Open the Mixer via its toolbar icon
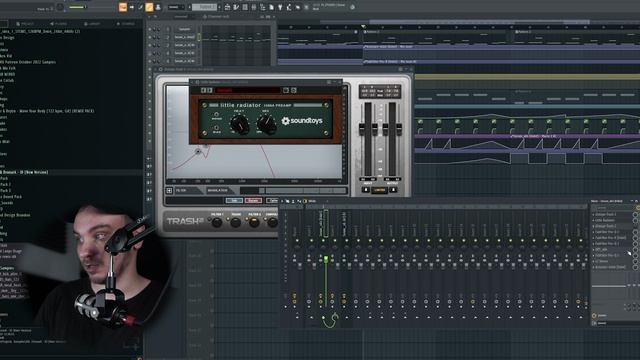Image resolution: width=640 pixels, height=360 pixels. pos(253,7)
